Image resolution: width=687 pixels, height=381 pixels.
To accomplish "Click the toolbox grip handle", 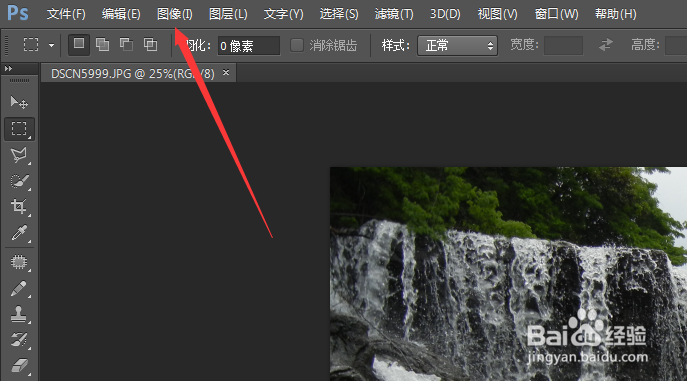I will click(19, 81).
